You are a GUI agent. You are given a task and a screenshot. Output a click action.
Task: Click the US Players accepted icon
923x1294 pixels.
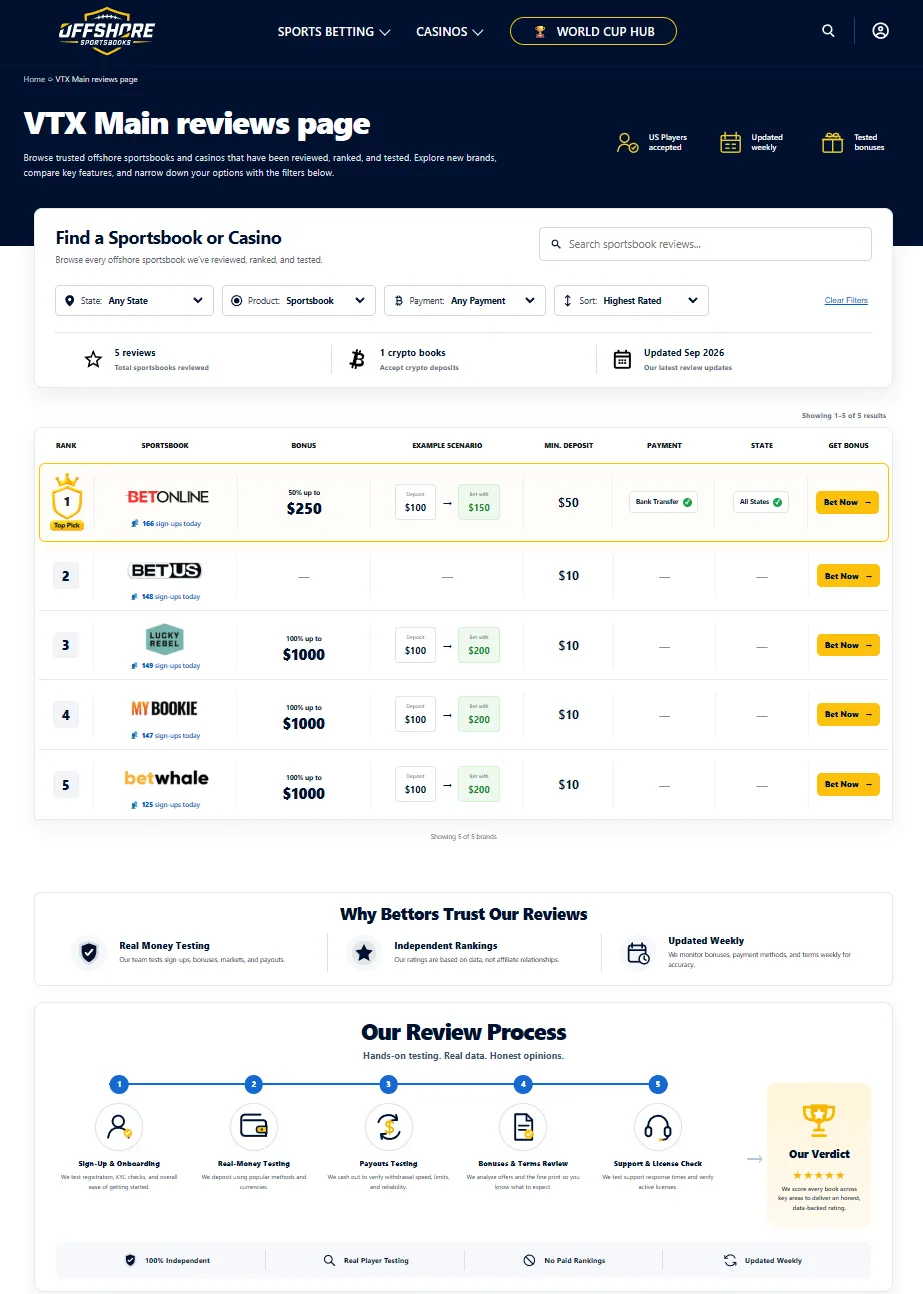627,142
